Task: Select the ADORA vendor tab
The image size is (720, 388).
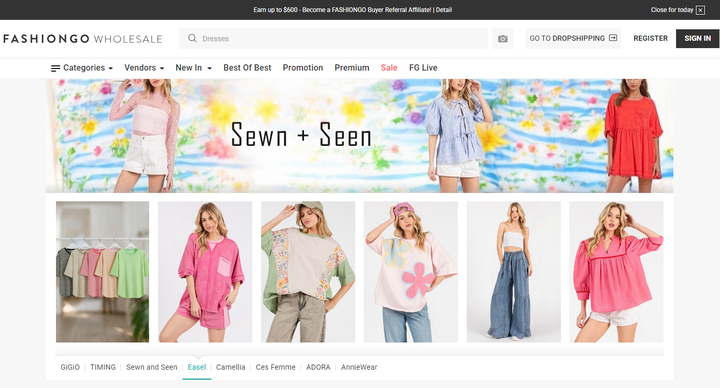Action: [x=318, y=367]
